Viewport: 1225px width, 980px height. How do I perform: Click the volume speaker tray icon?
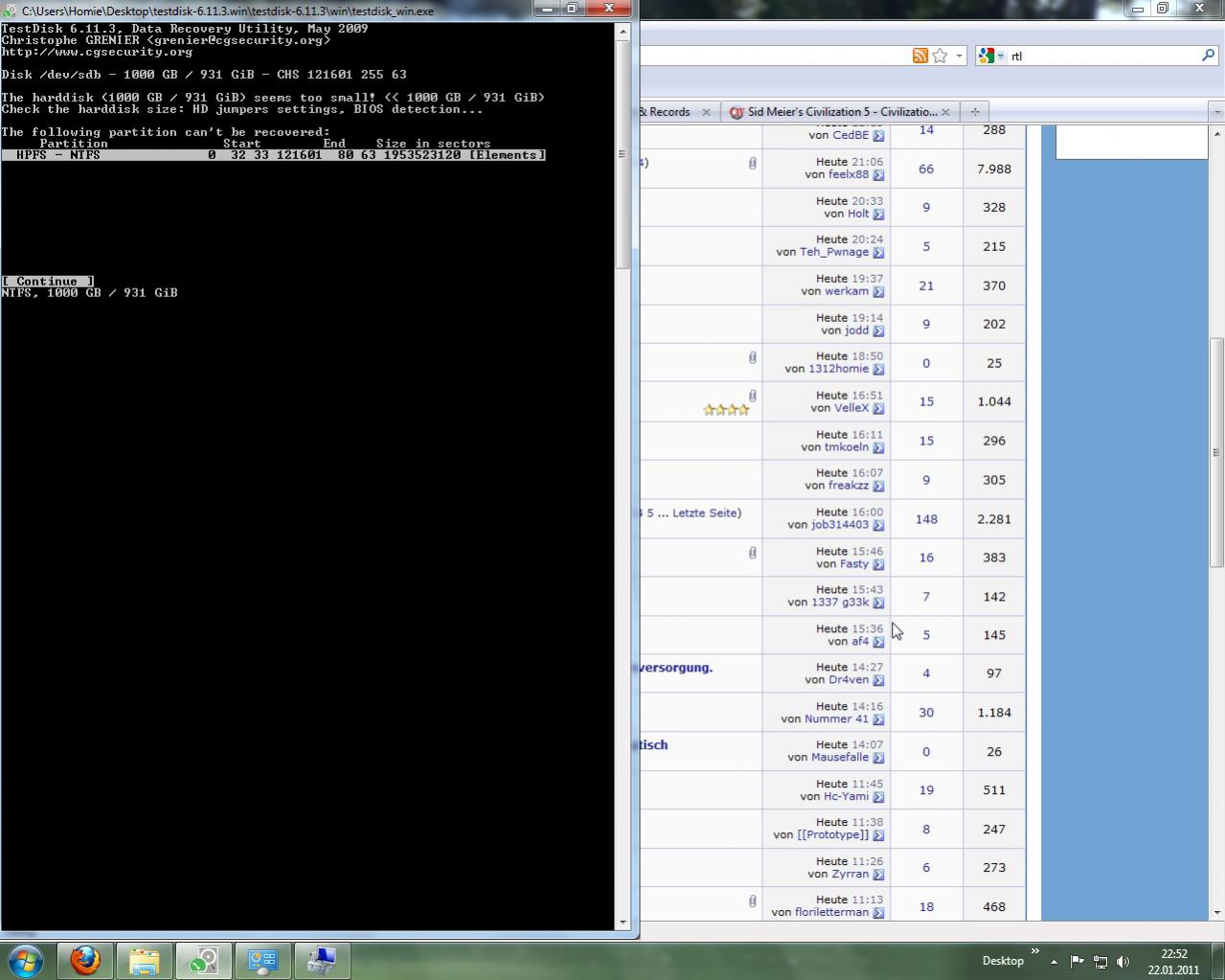(1123, 961)
